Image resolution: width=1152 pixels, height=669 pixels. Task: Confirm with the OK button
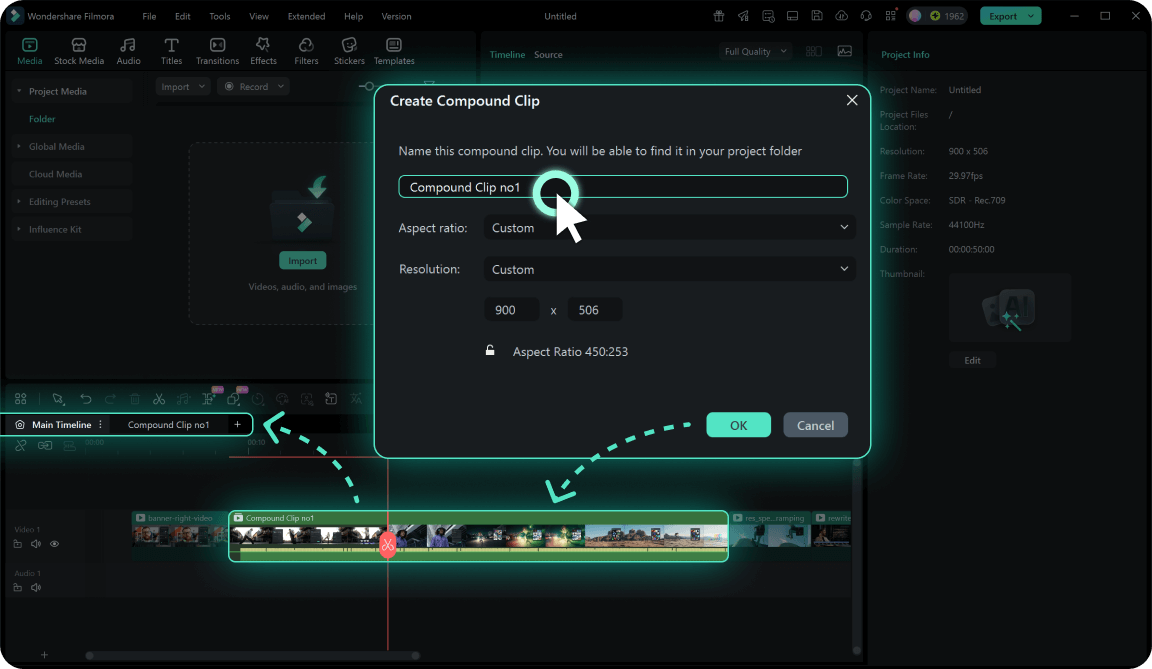pyautogui.click(x=738, y=425)
